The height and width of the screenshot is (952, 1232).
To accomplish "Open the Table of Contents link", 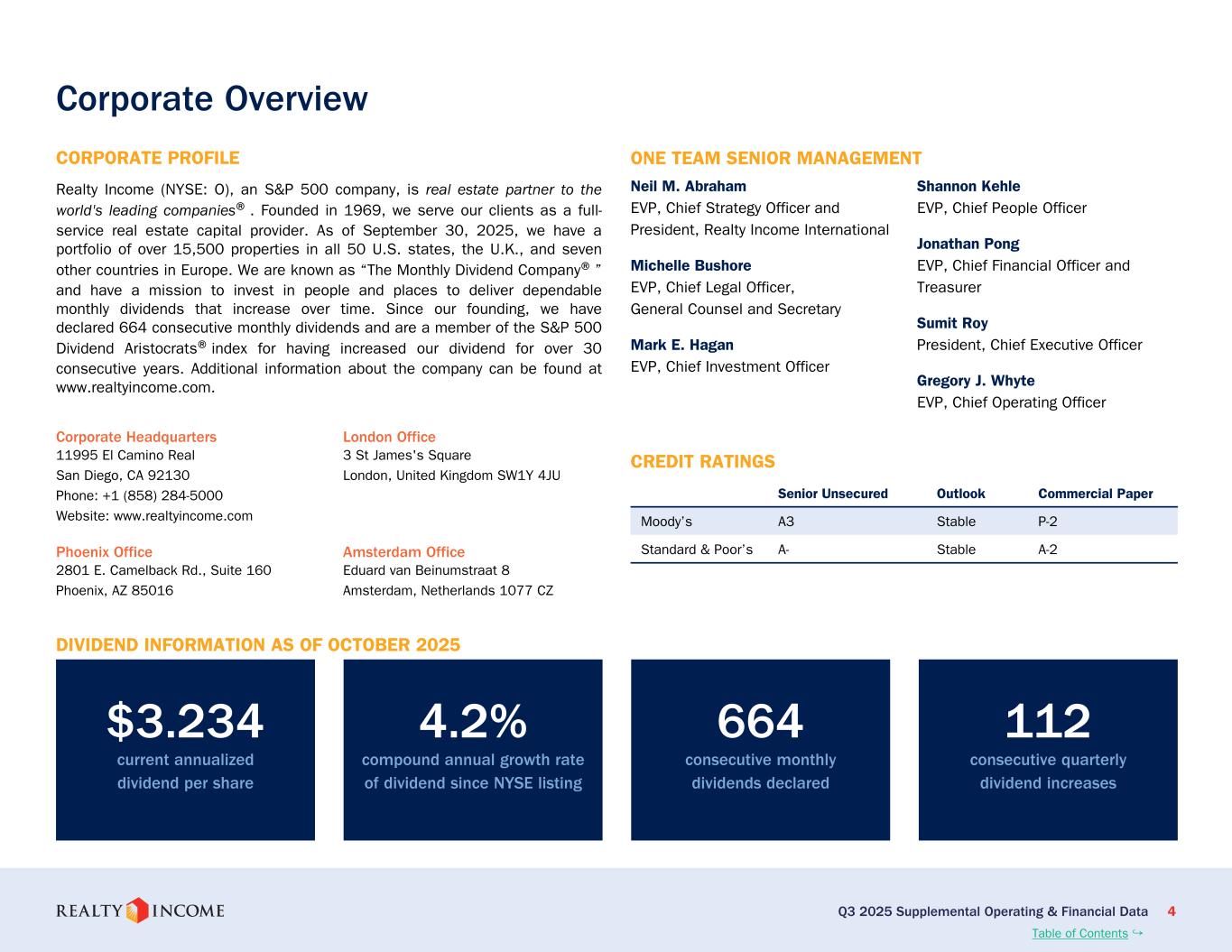I will pos(1079,933).
